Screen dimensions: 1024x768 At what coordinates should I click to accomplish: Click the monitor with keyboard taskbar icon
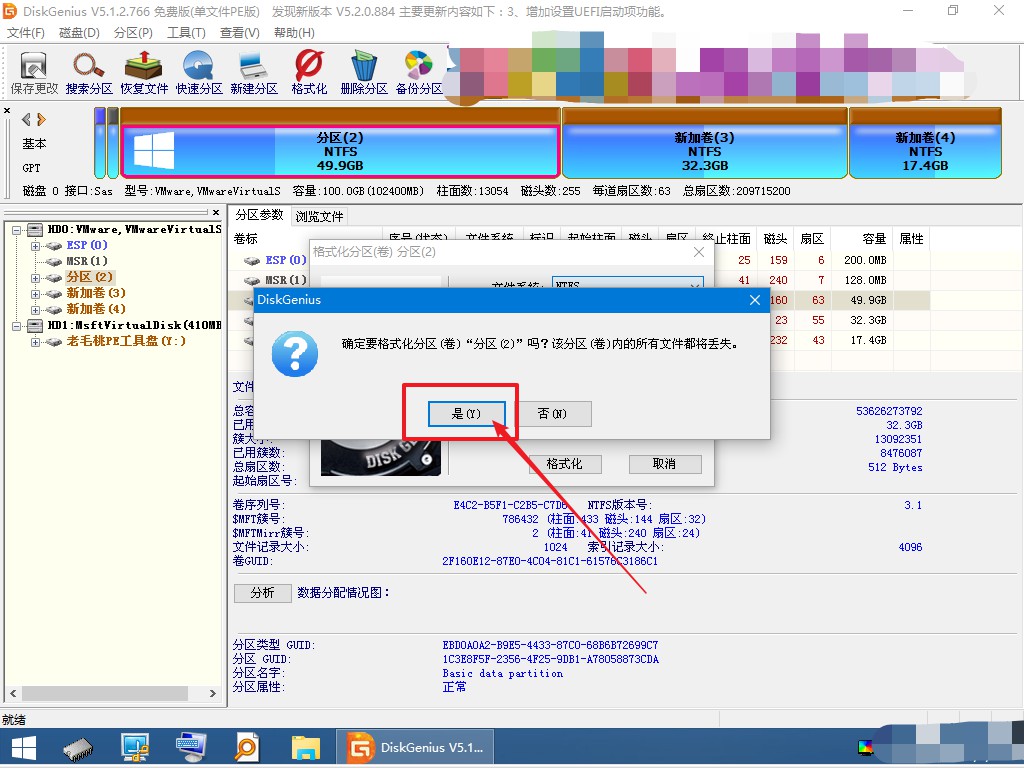tap(191, 748)
